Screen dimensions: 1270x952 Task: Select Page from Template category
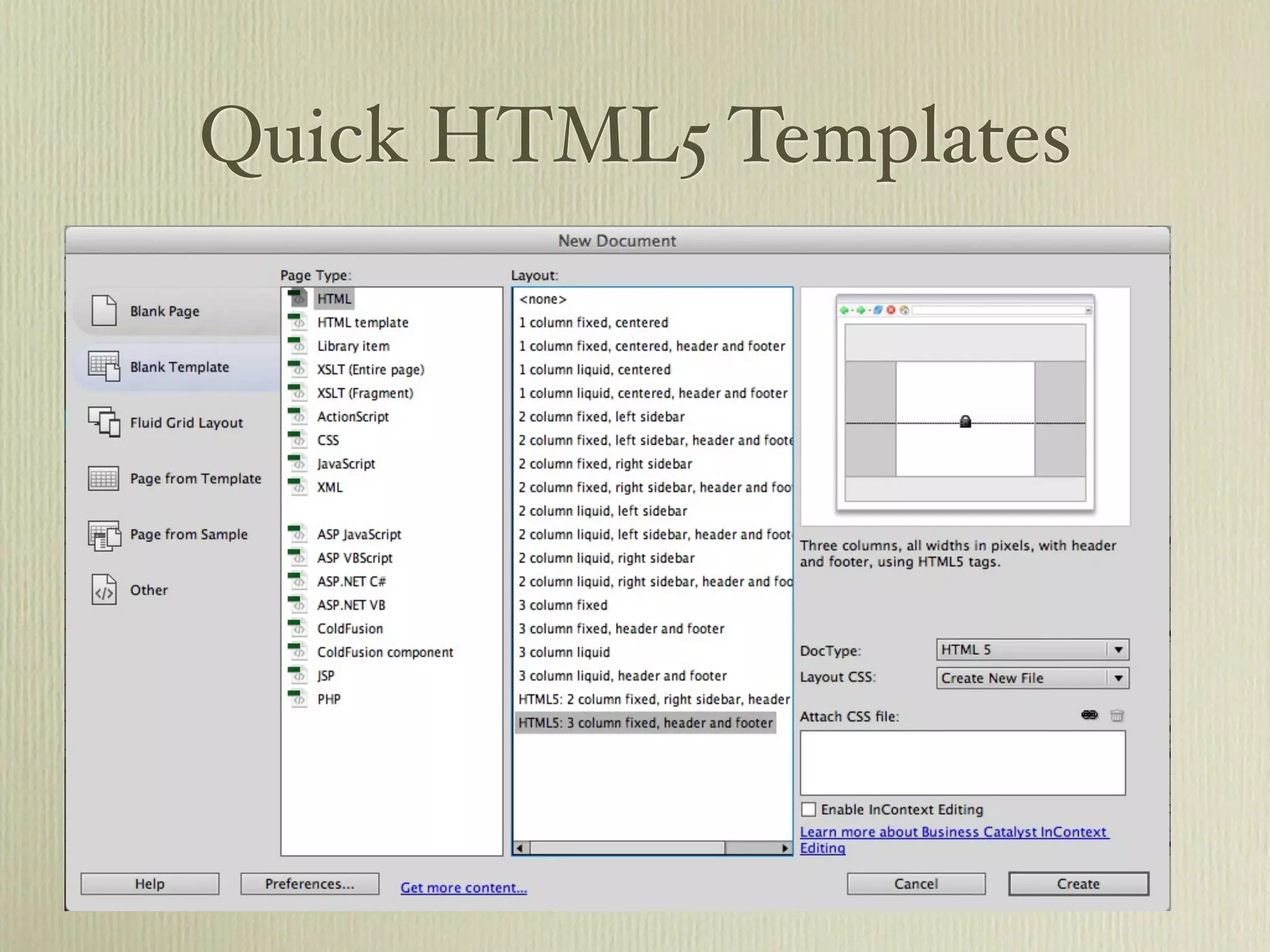195,478
